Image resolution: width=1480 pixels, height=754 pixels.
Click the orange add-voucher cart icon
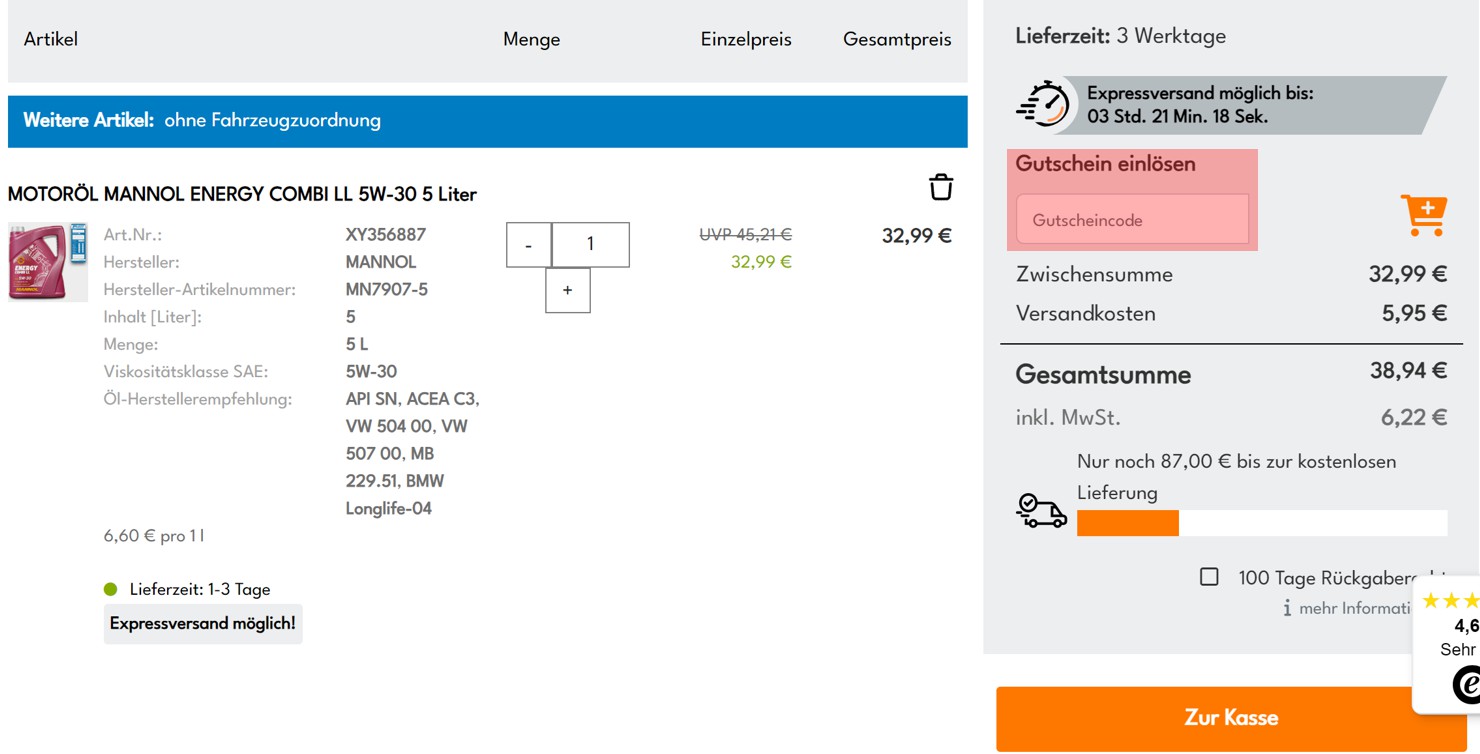[x=1423, y=215]
